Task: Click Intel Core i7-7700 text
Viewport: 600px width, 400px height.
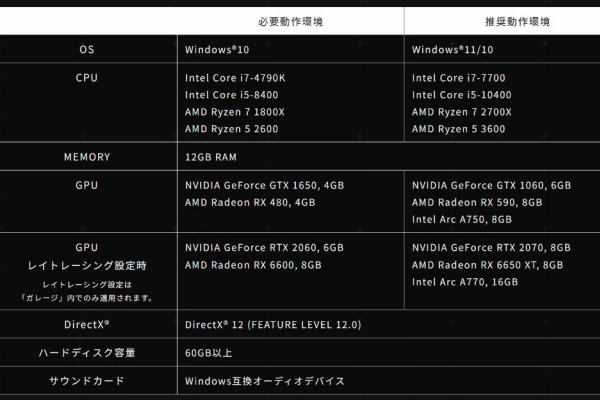Action: click(x=458, y=78)
